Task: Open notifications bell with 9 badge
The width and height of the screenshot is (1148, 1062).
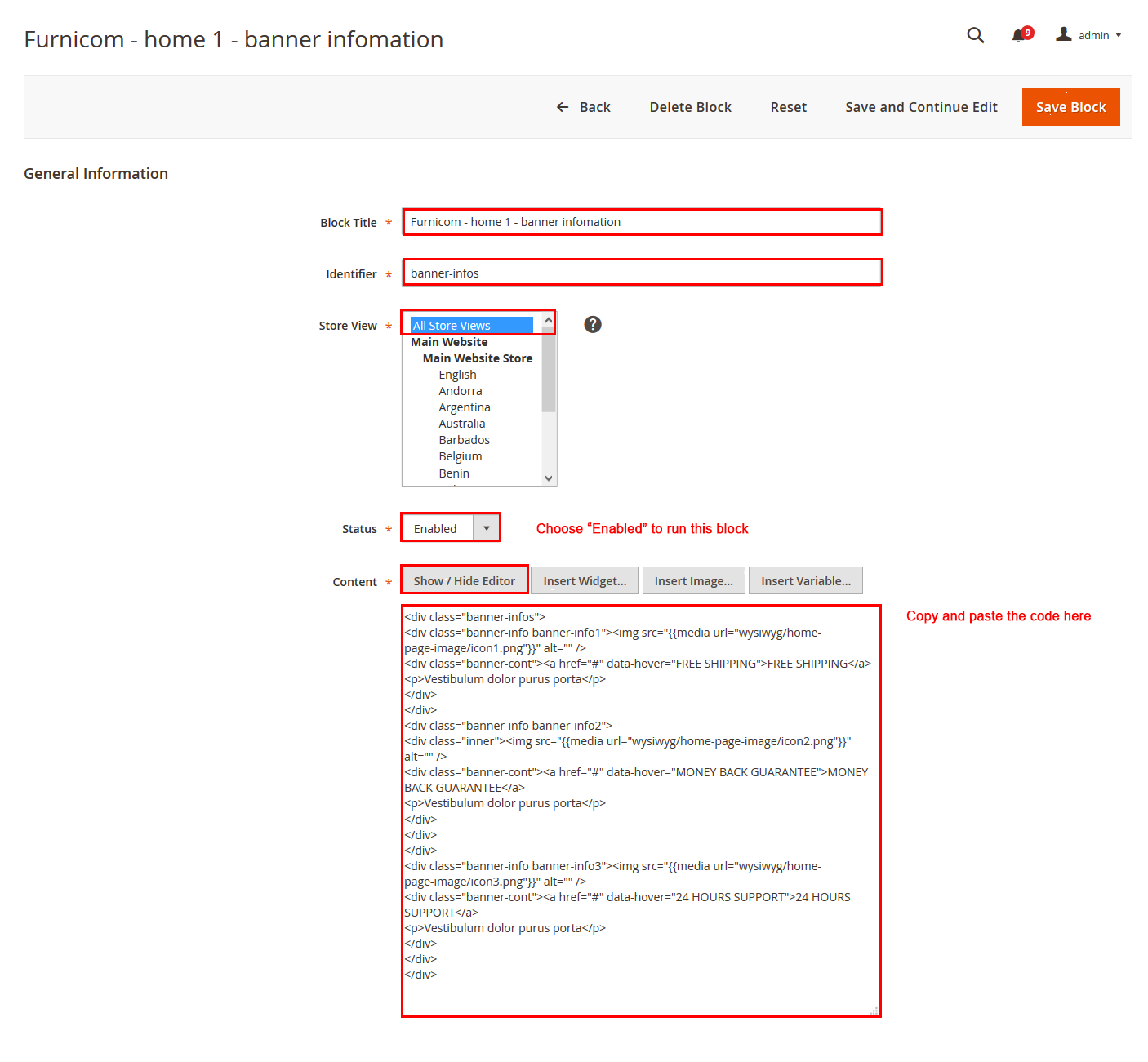Action: (1021, 35)
